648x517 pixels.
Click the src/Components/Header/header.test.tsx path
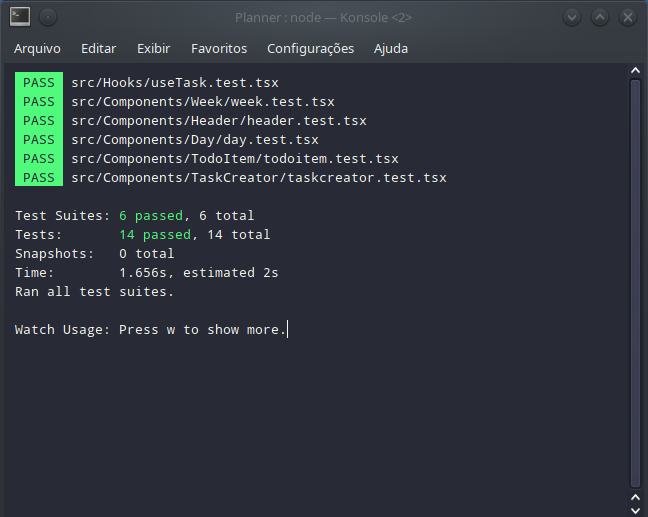219,121
